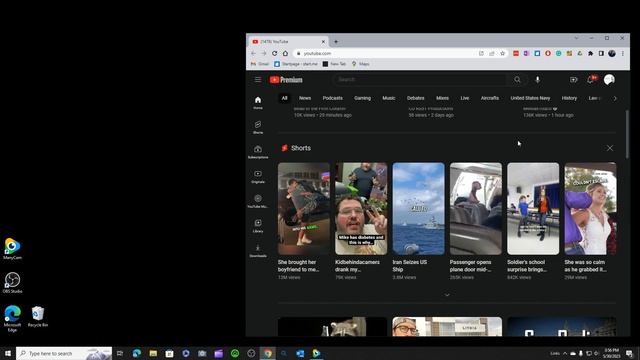Go to Home in YouTube sidebar
Image resolution: width=640 pixels, height=360 pixels.
click(258, 103)
